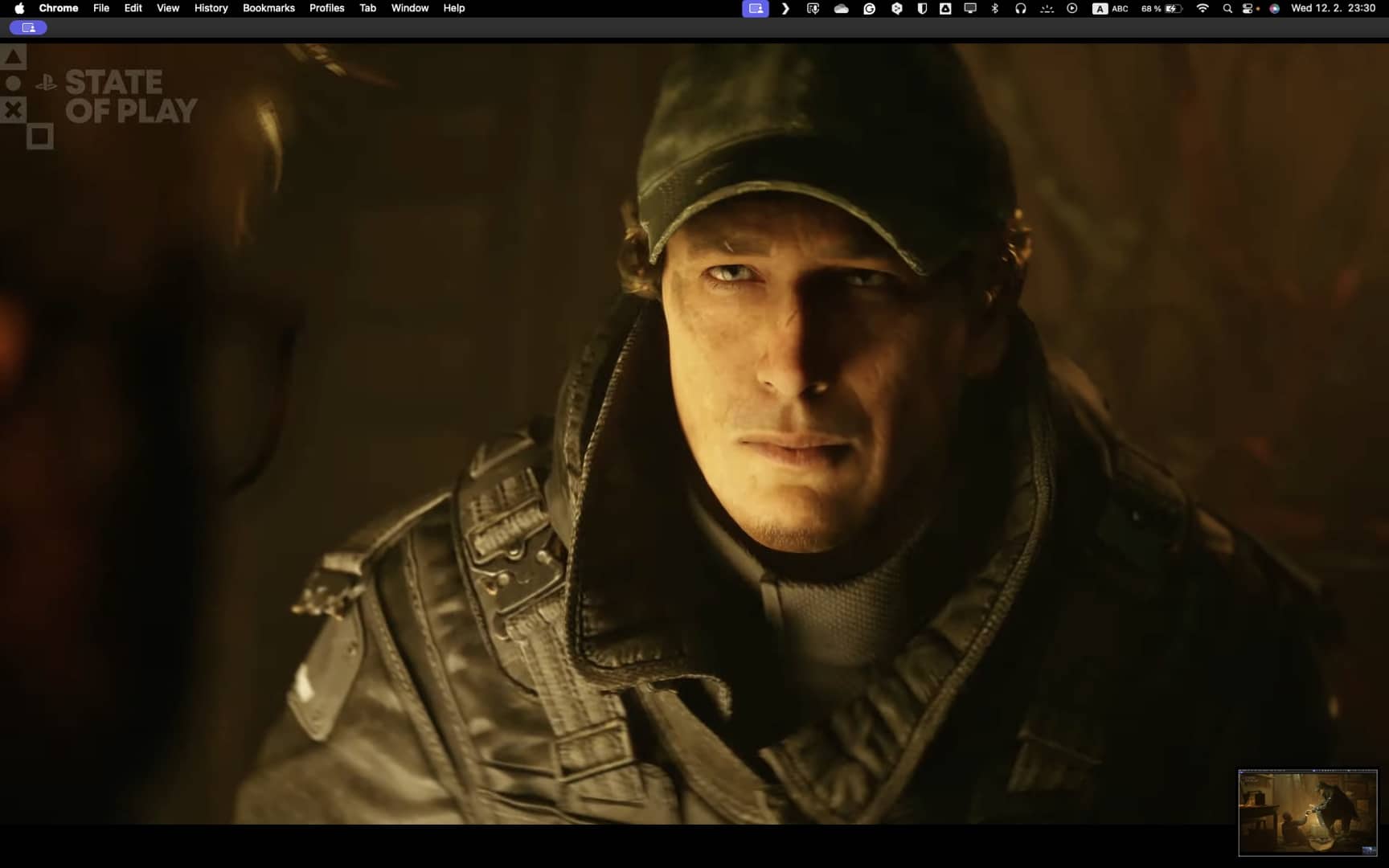Viewport: 1389px width, 868px height.
Task: Open the Bookmarks menu
Action: coord(268,8)
